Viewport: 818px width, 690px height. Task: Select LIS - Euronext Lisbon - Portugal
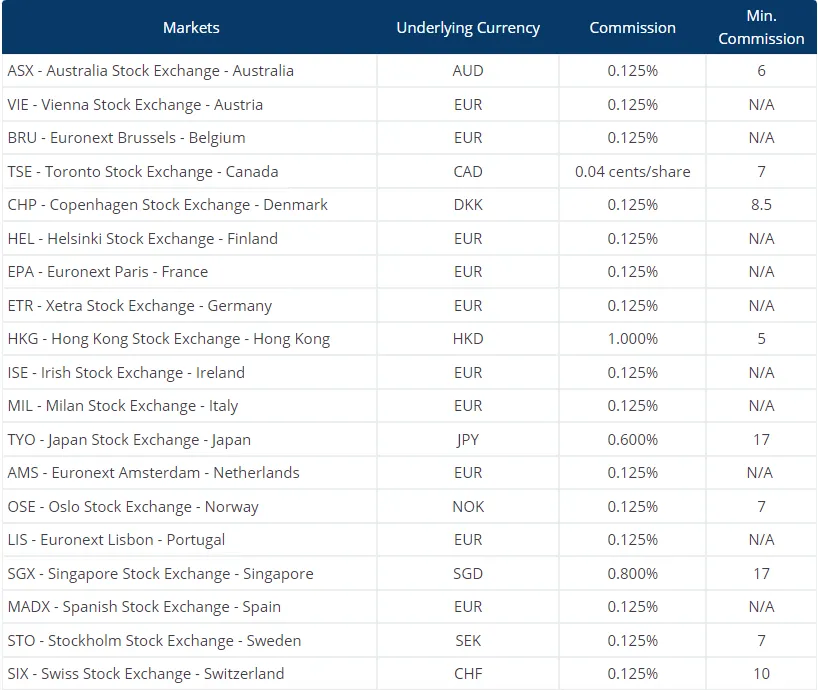pyautogui.click(x=116, y=540)
